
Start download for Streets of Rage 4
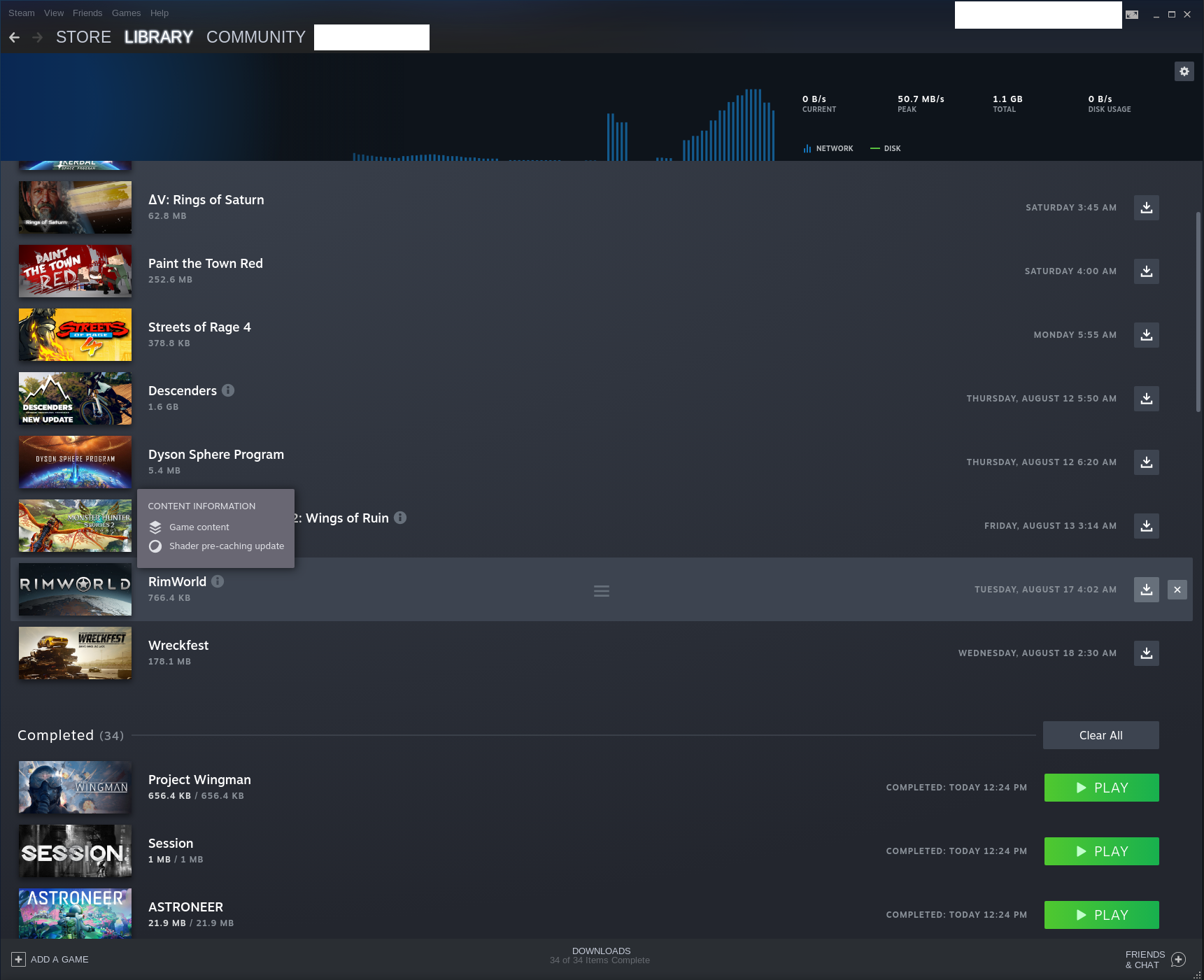[1146, 335]
